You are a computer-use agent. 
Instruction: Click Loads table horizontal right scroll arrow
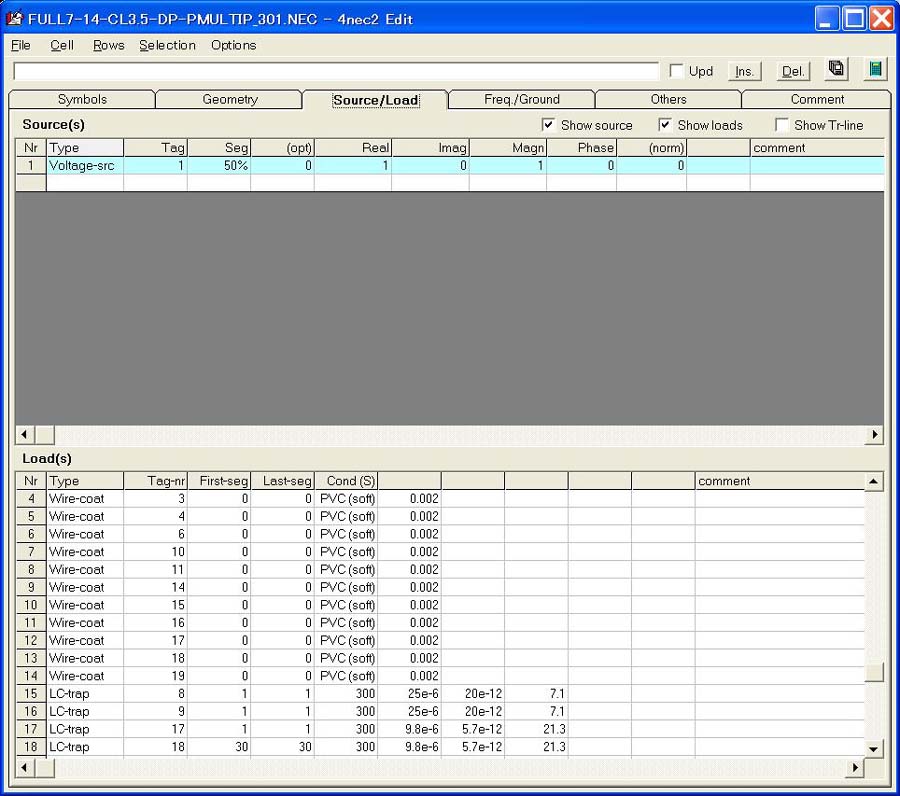[x=854, y=768]
